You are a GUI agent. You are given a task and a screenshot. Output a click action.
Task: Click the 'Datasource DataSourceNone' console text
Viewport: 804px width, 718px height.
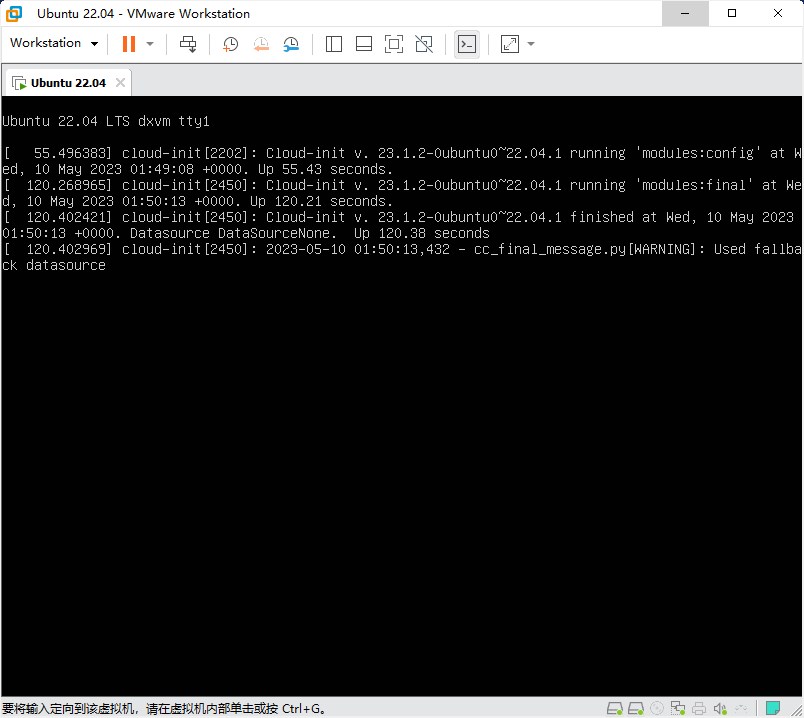(230, 233)
